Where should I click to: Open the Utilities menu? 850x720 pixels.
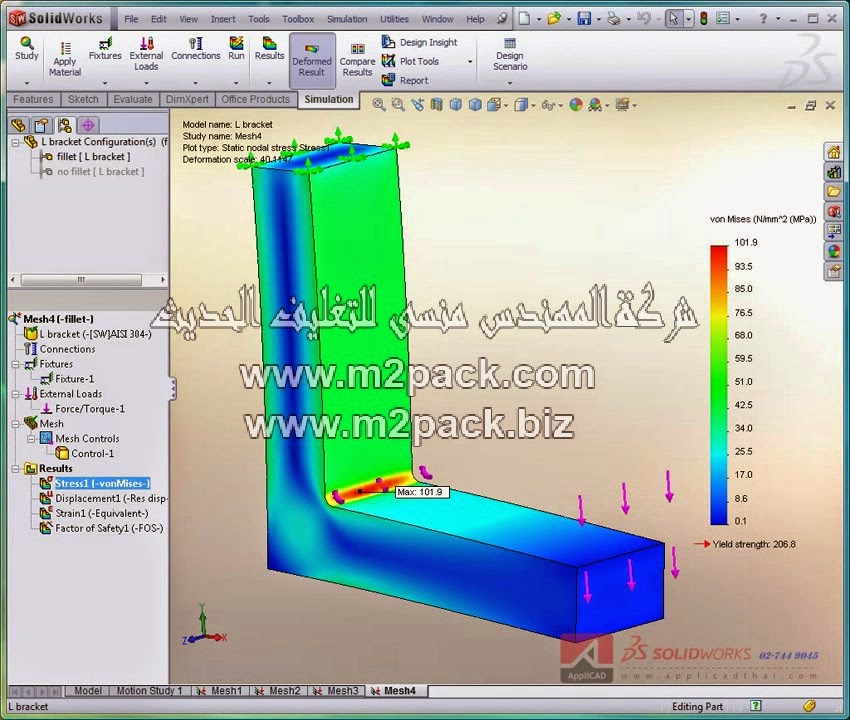pyautogui.click(x=394, y=19)
